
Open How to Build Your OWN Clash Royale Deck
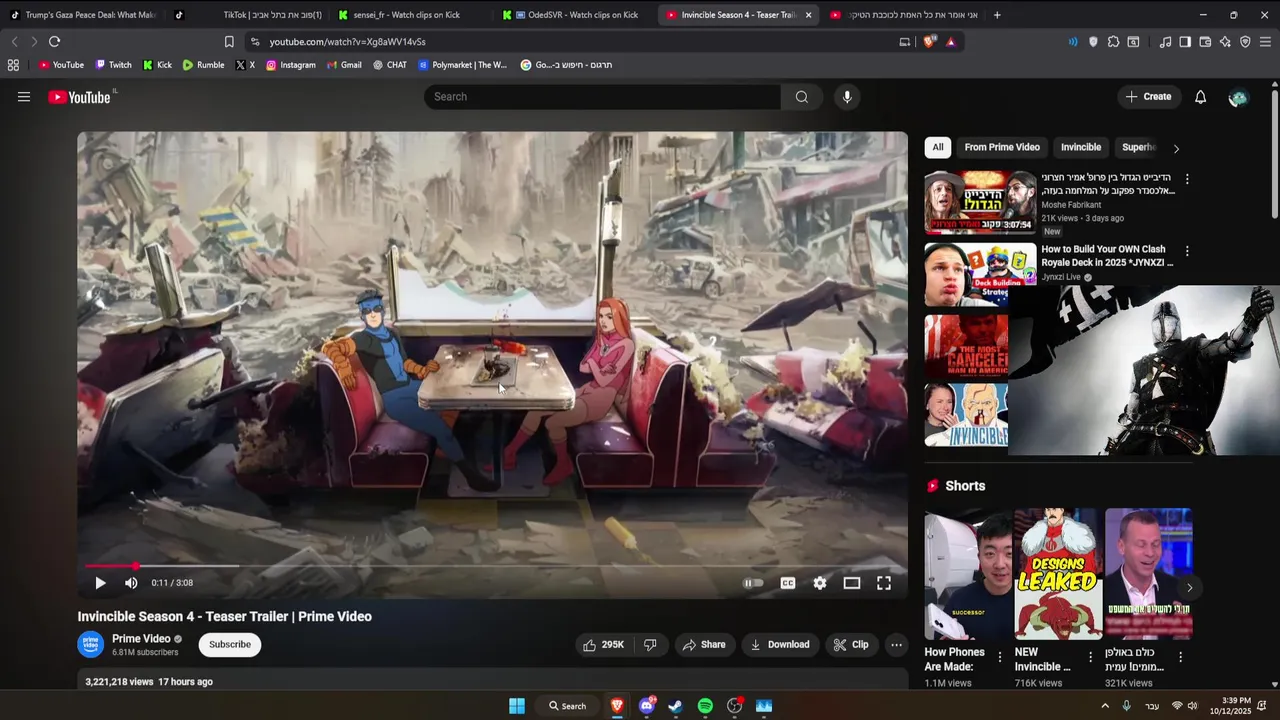[x=1107, y=256]
